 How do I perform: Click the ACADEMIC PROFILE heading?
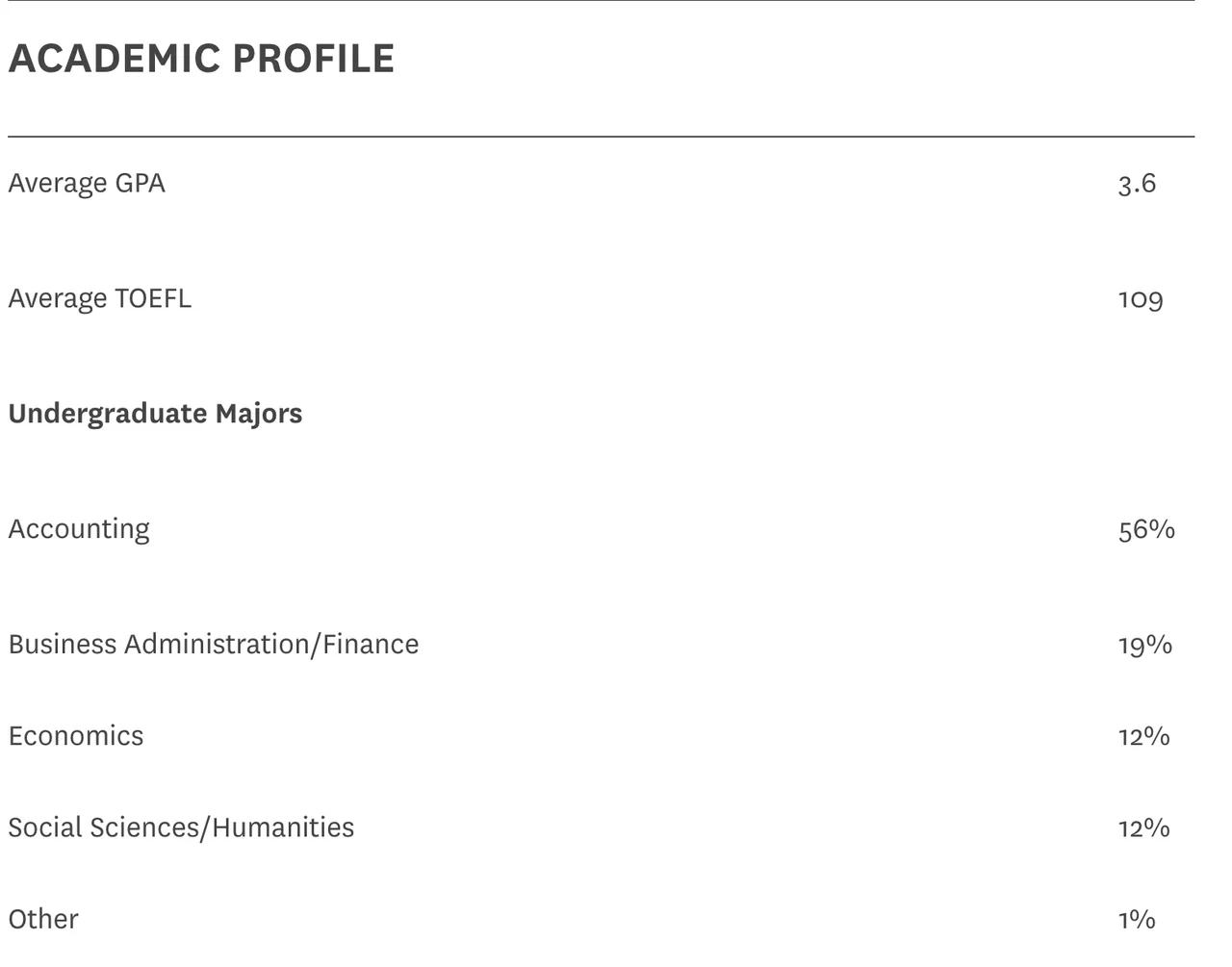[201, 59]
